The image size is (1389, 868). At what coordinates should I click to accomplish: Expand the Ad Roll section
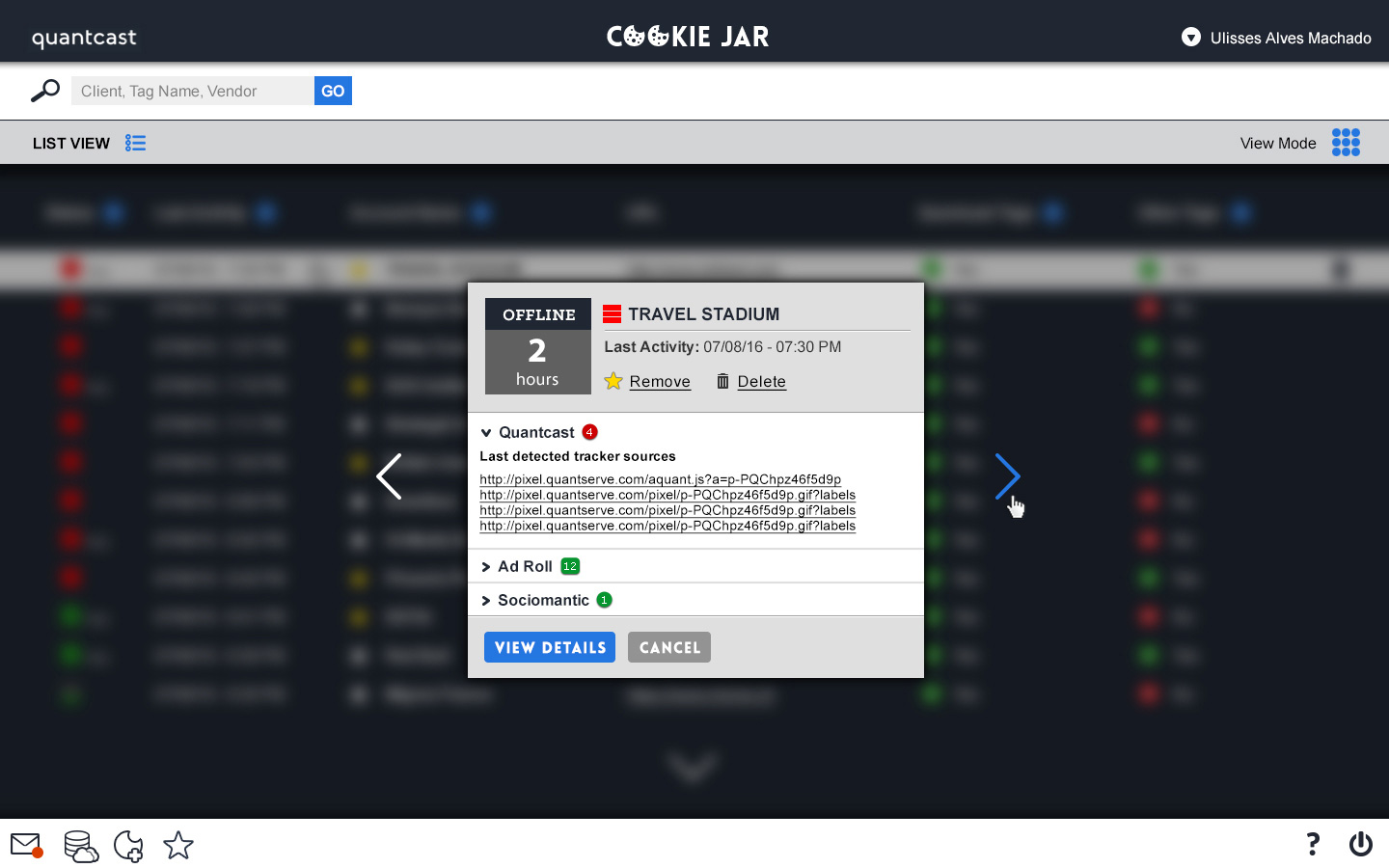click(x=486, y=567)
